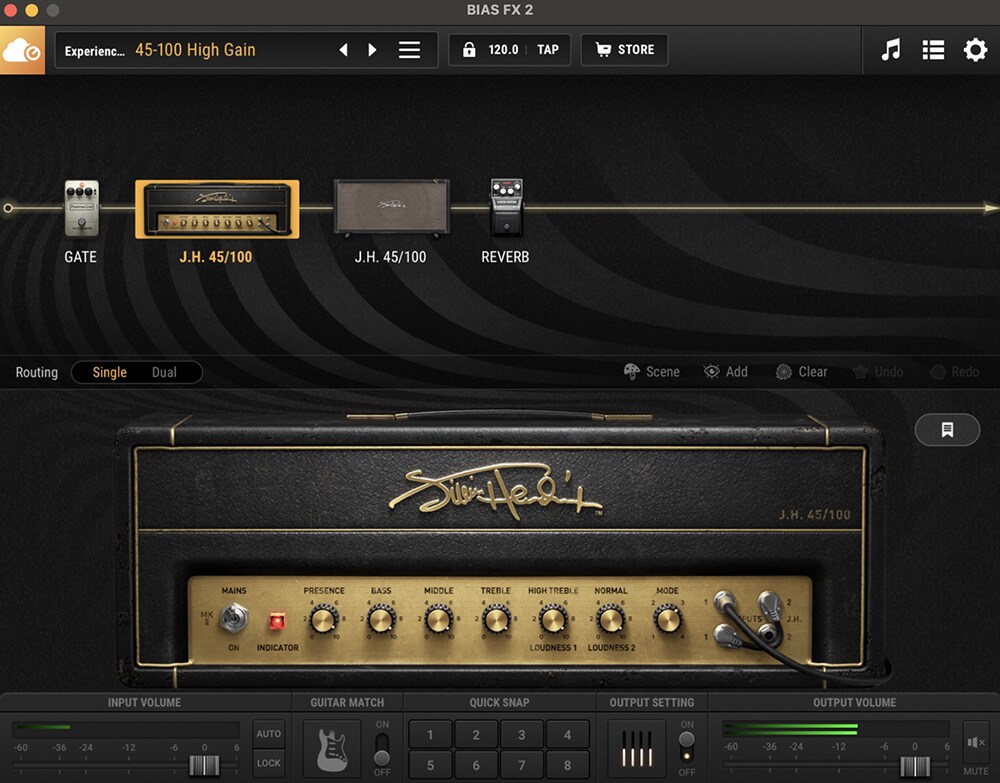Click the Redo button

pos(955,372)
